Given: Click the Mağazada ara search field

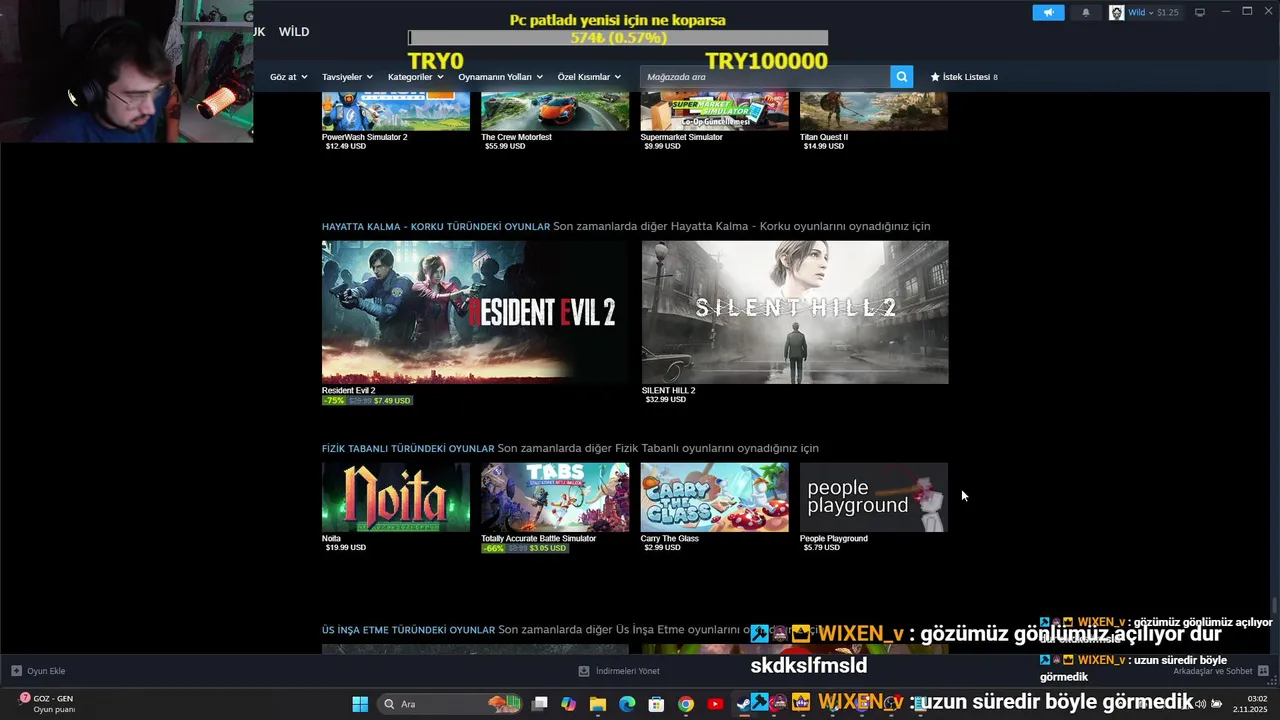Looking at the screenshot, I should (x=765, y=77).
